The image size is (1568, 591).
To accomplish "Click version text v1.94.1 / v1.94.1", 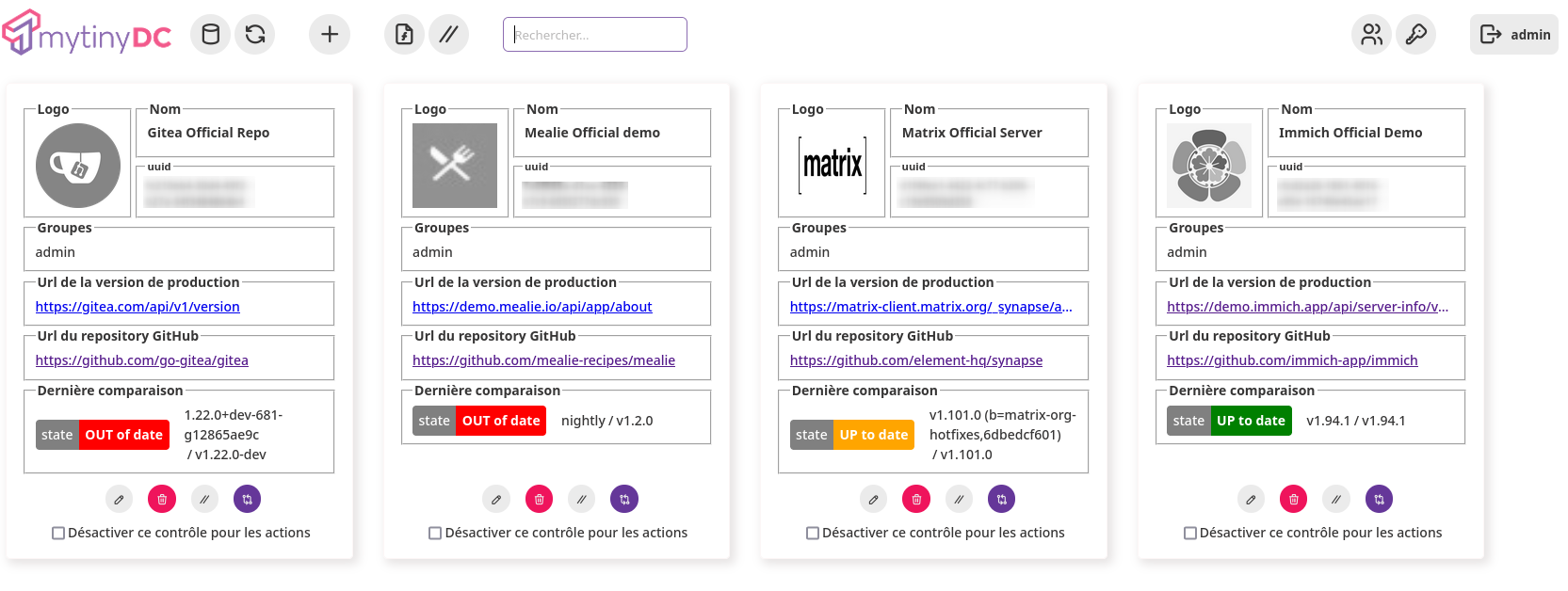I will coord(1356,421).
